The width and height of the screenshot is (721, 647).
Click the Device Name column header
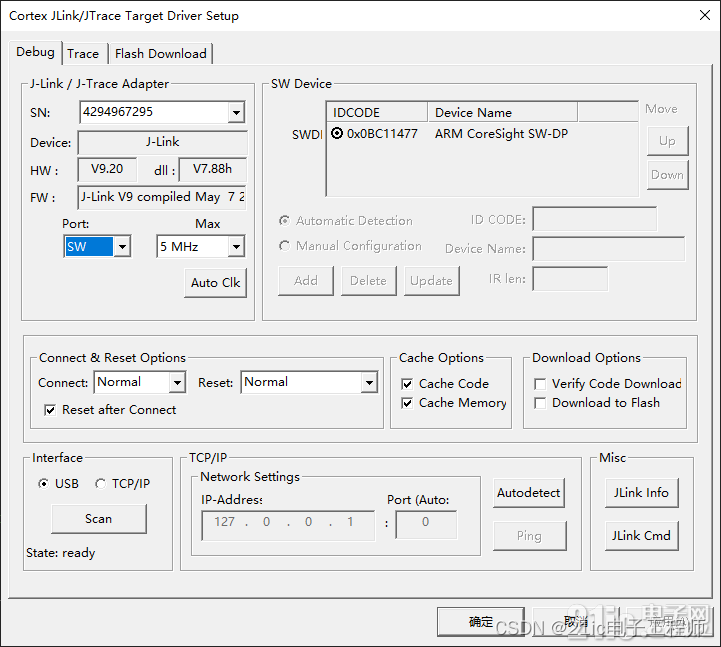pyautogui.click(x=502, y=112)
